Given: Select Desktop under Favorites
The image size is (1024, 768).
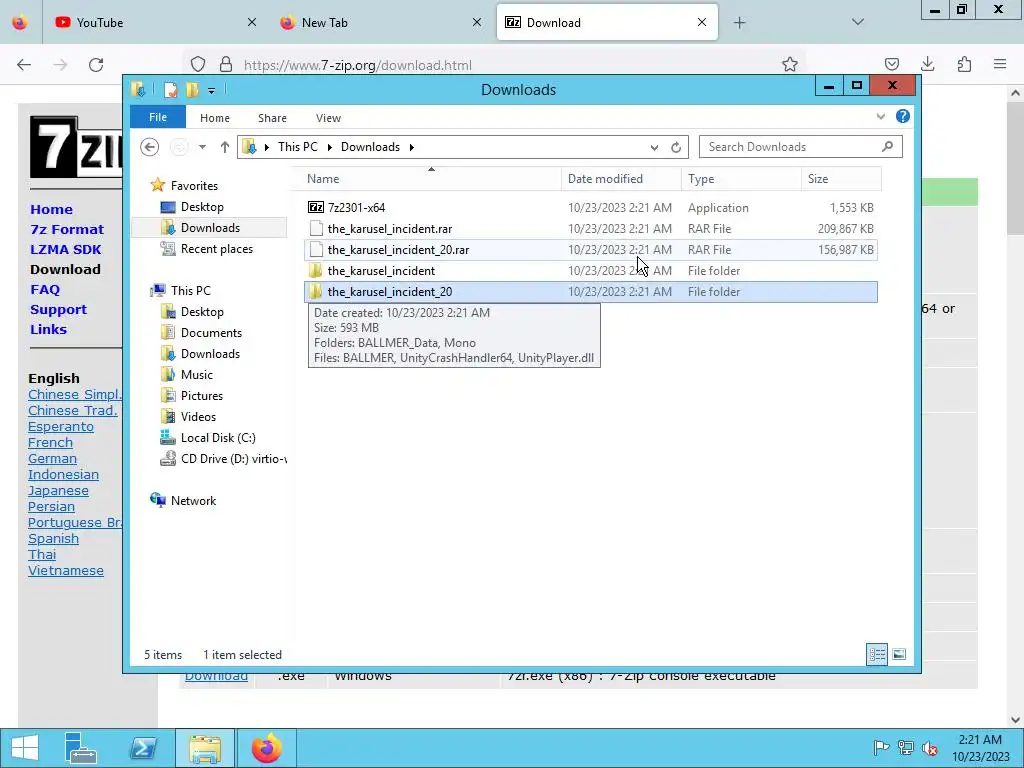Looking at the screenshot, I should 202,206.
